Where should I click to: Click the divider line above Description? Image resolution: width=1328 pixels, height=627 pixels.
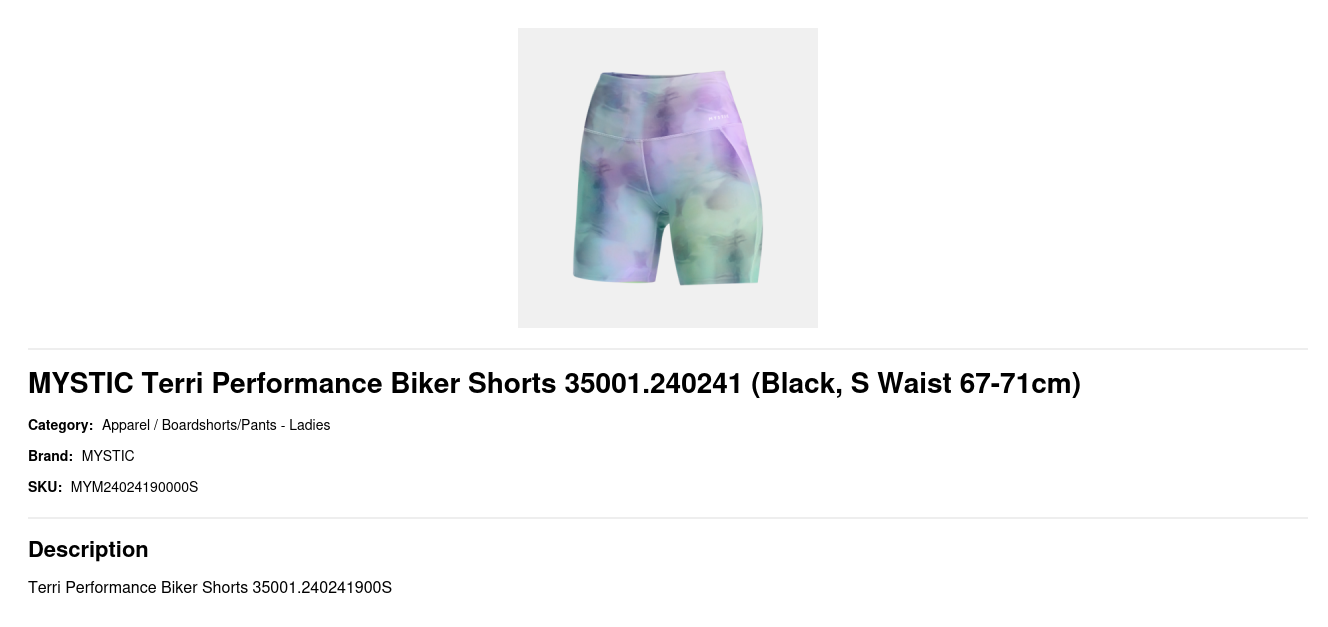tap(668, 518)
